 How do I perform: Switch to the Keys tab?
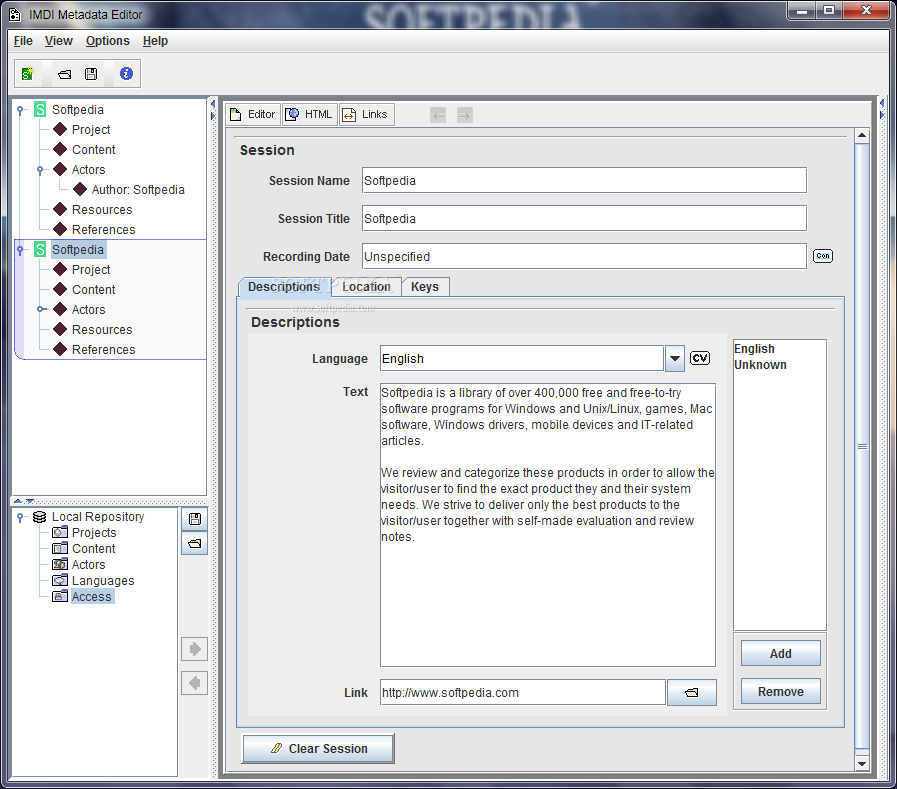click(x=425, y=287)
